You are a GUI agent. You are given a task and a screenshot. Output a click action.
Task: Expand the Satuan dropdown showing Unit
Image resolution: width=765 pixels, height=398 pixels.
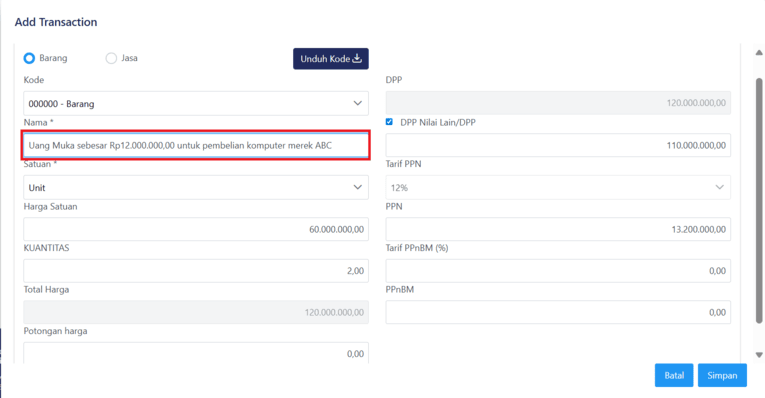pyautogui.click(x=196, y=187)
